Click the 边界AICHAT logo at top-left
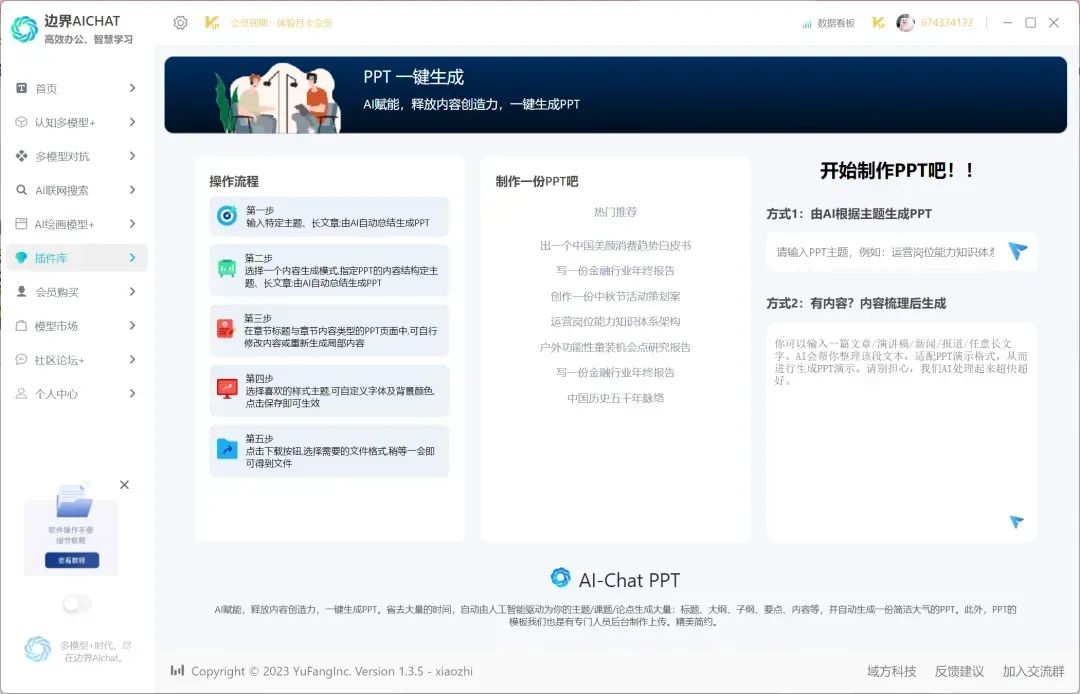 (x=24, y=29)
